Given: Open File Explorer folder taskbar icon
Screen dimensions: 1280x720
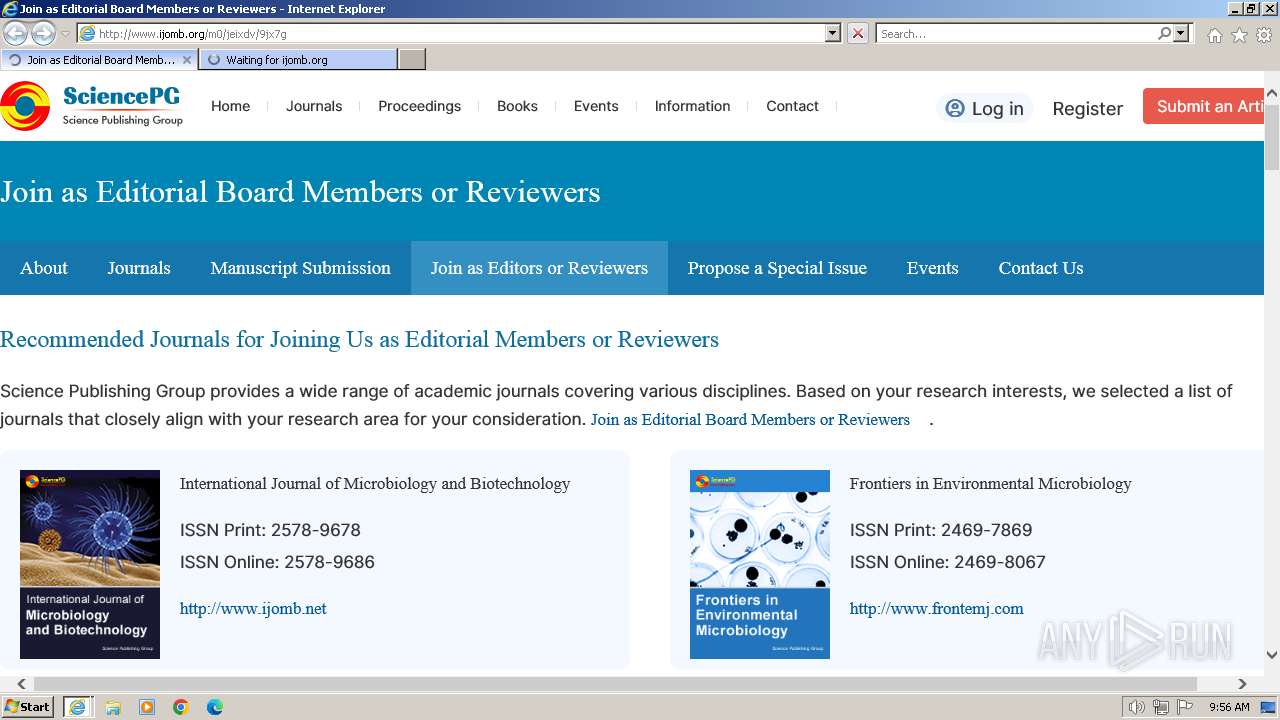Looking at the screenshot, I should (113, 707).
